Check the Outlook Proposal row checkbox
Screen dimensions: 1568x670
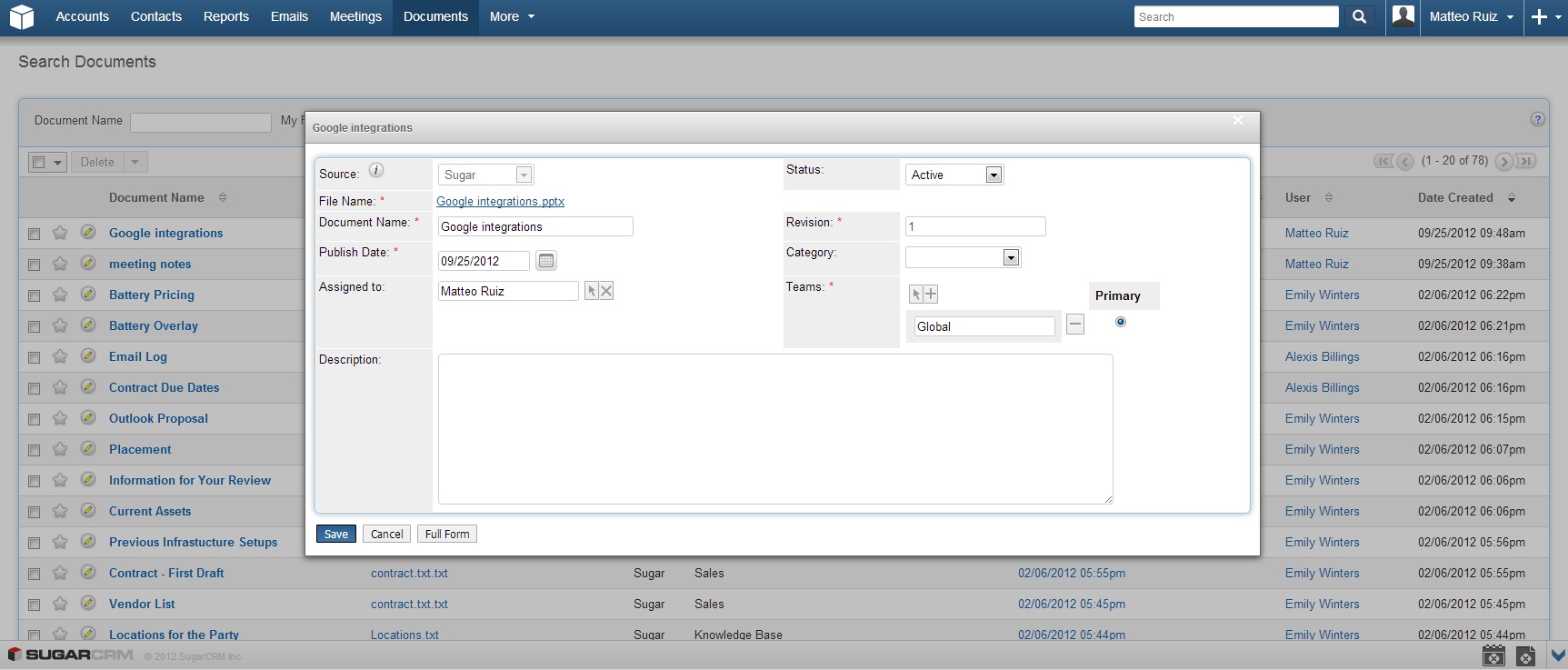pos(34,419)
